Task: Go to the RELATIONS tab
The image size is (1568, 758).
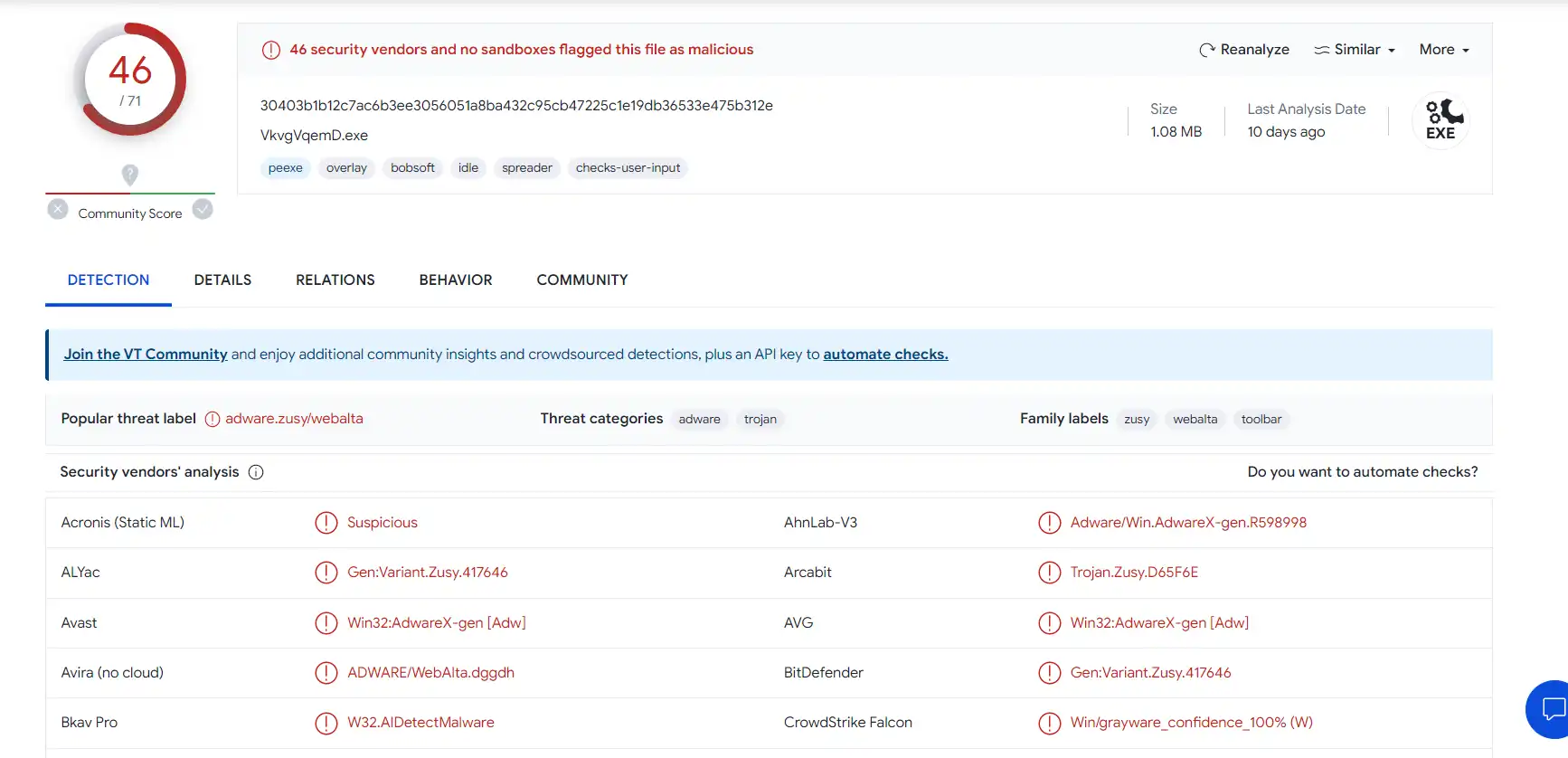Action: click(335, 280)
